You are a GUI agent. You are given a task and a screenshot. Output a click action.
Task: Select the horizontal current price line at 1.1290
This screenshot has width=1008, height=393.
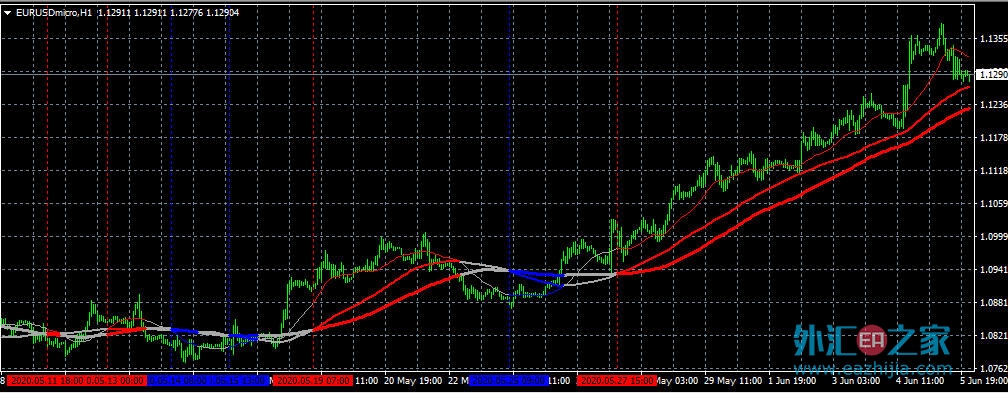pyautogui.click(x=487, y=75)
